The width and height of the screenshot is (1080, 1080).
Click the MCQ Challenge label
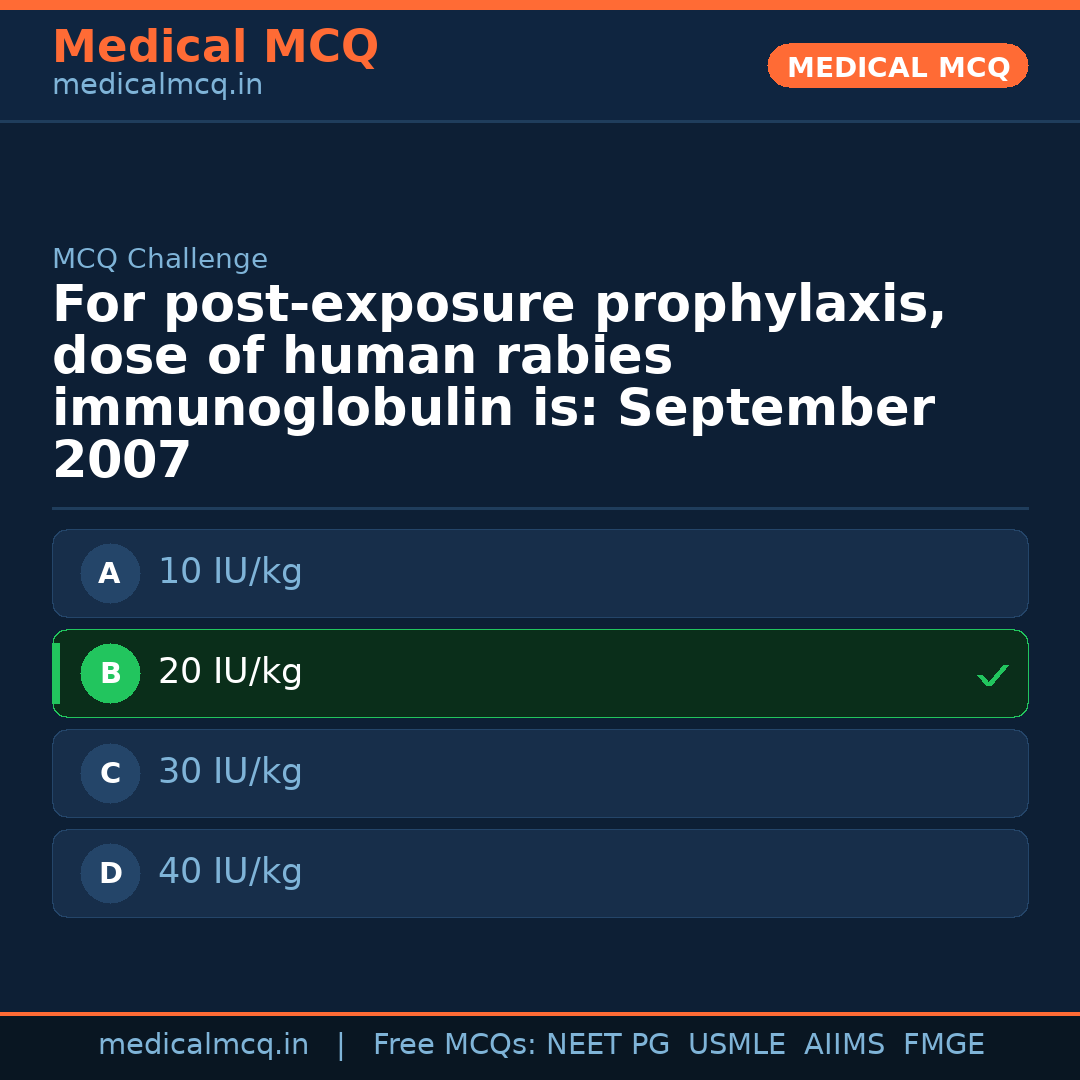(160, 260)
